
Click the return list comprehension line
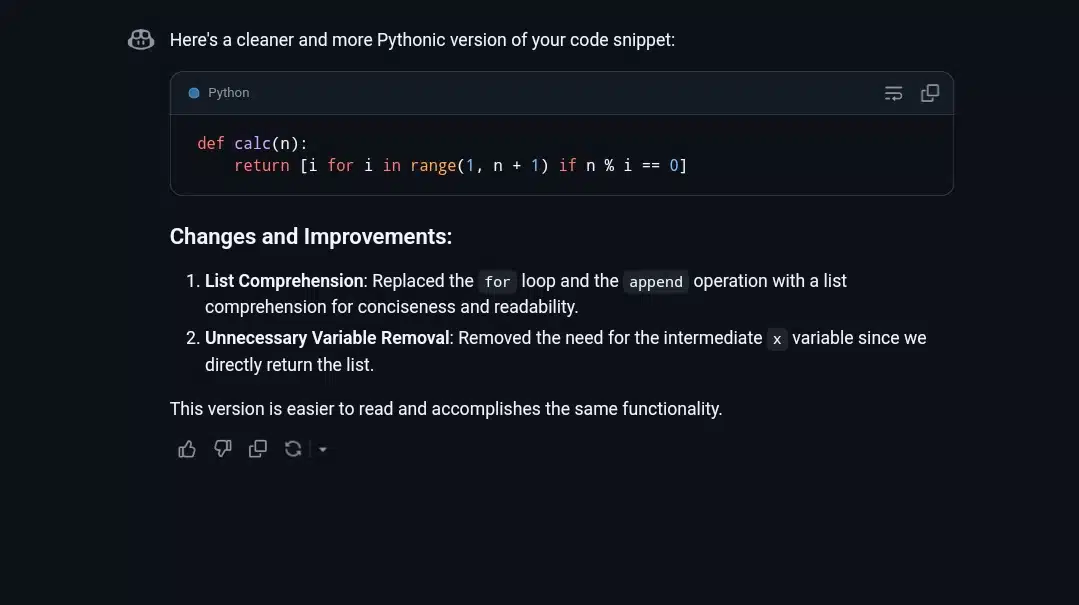point(460,166)
